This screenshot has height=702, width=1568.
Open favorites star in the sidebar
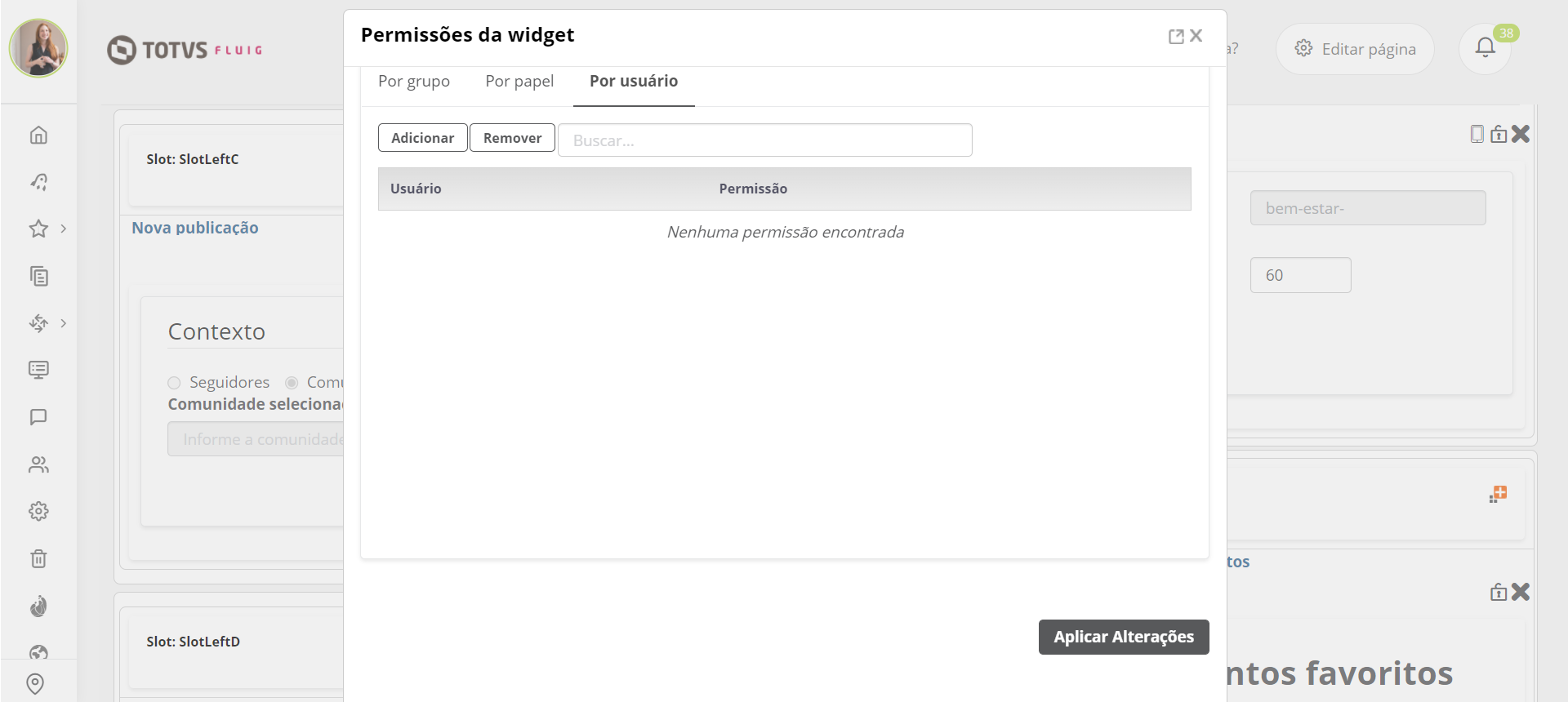(x=38, y=229)
